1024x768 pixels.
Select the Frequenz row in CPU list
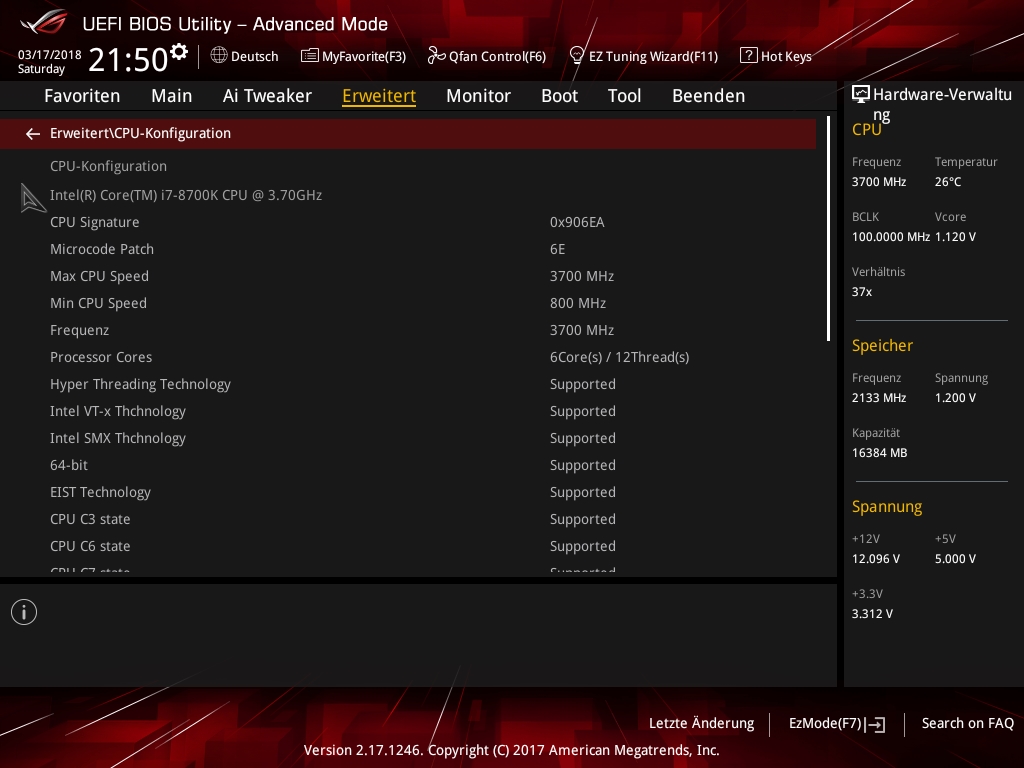tap(408, 330)
